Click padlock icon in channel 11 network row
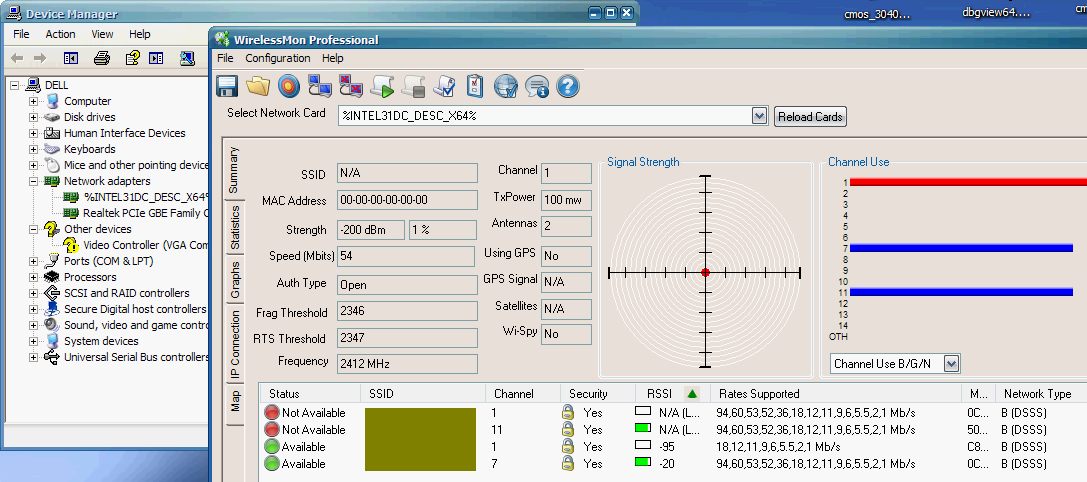The image size is (1087, 482). click(x=568, y=429)
